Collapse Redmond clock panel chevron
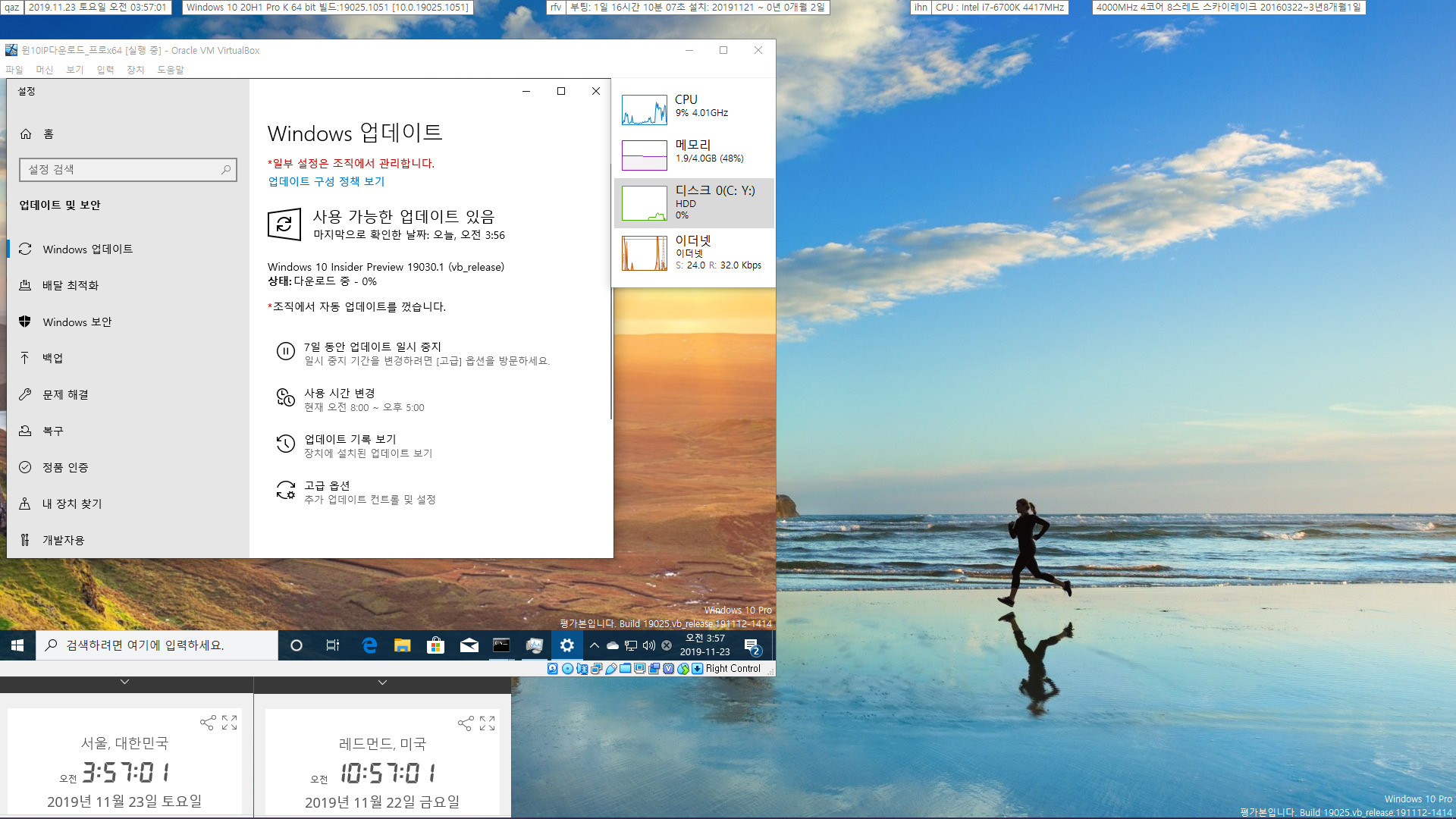The height and width of the screenshot is (819, 1456). 383,682
